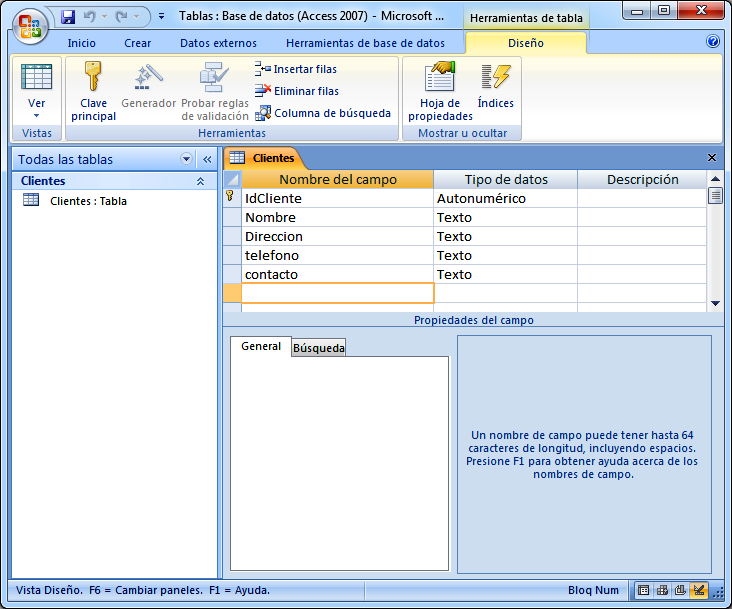Click the IdCliente field name cell
The width and height of the screenshot is (732, 609).
click(x=338, y=198)
